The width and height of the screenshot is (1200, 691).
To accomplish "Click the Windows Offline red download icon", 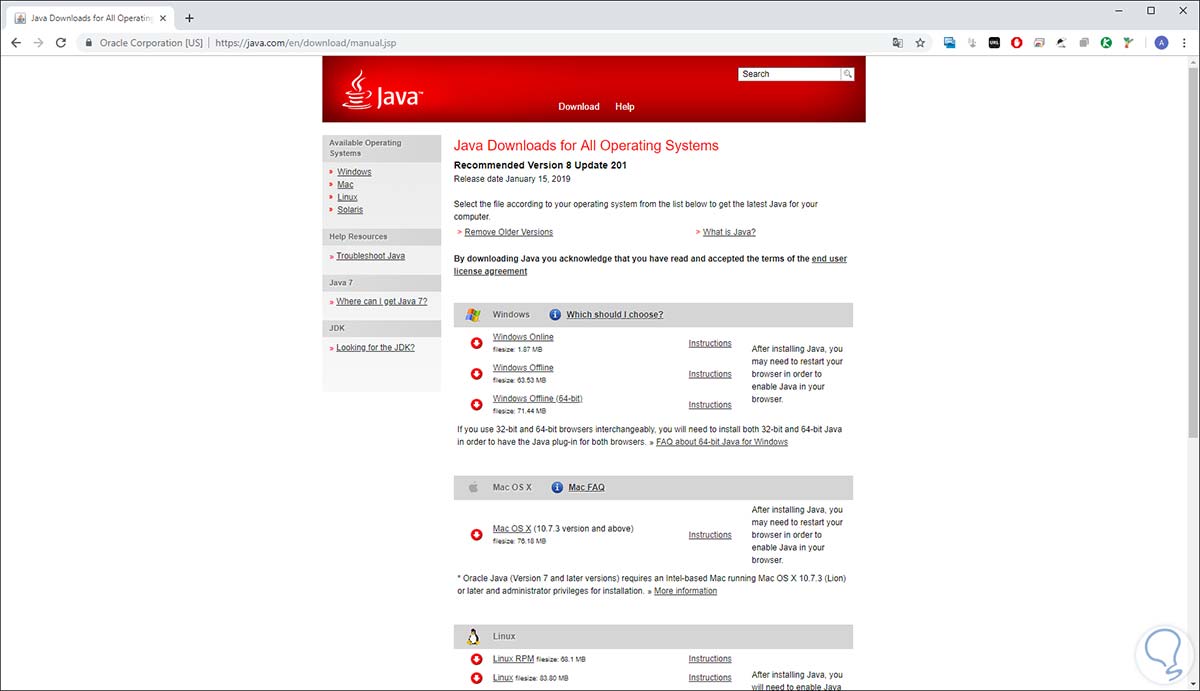I will 476,374.
